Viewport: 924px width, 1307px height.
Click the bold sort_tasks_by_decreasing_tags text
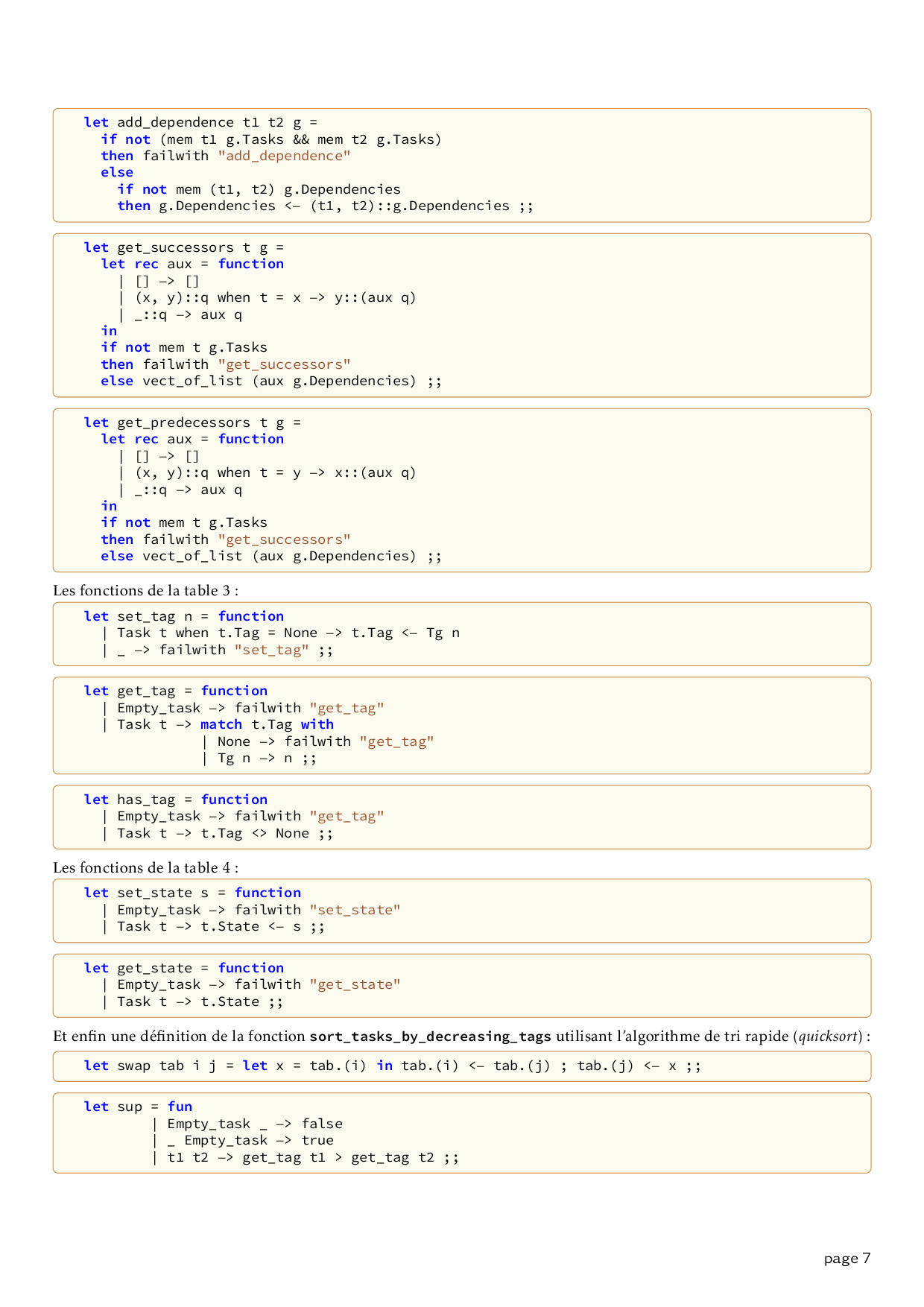tap(430, 1037)
